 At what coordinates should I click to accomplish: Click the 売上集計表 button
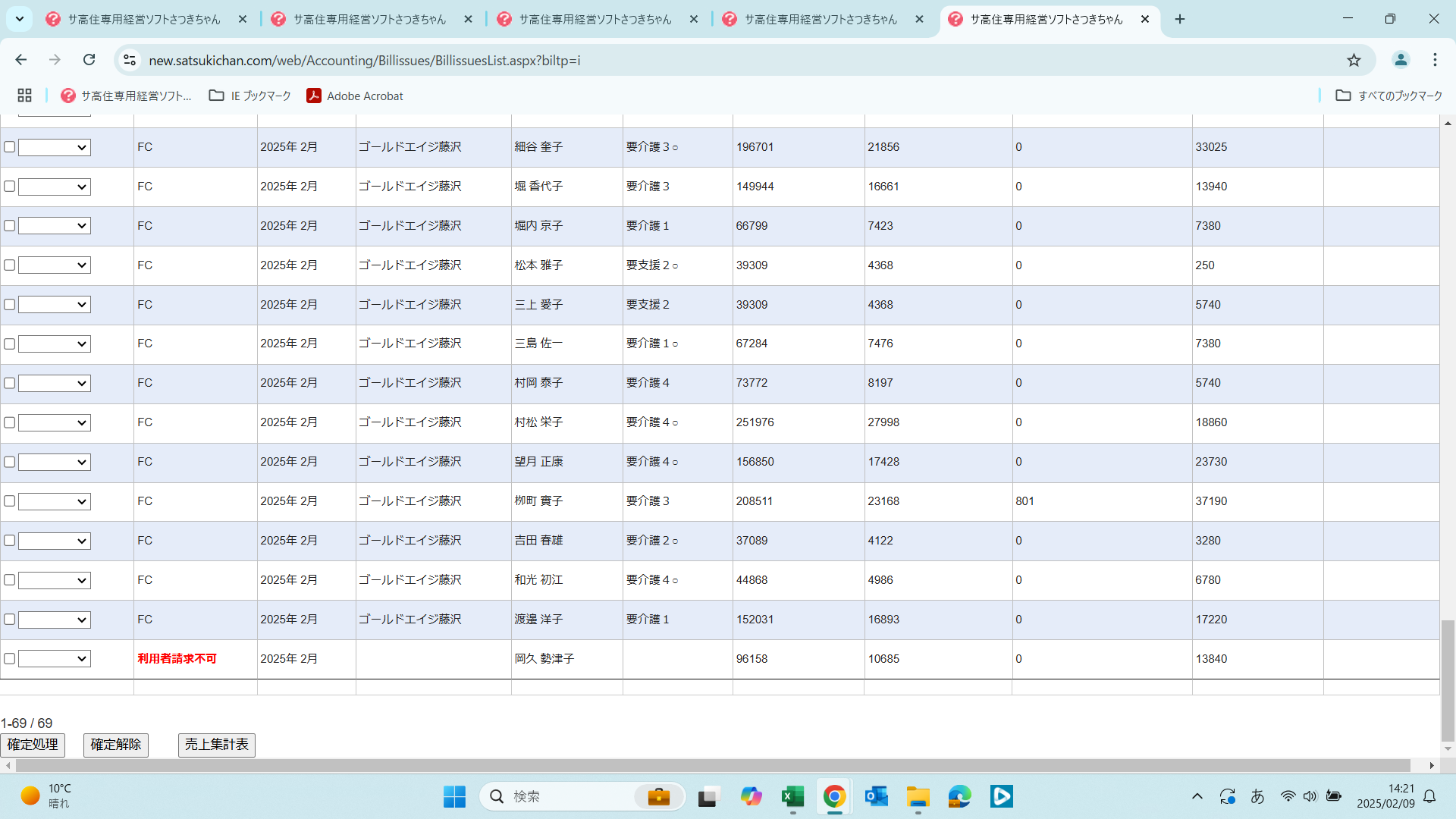tap(217, 745)
